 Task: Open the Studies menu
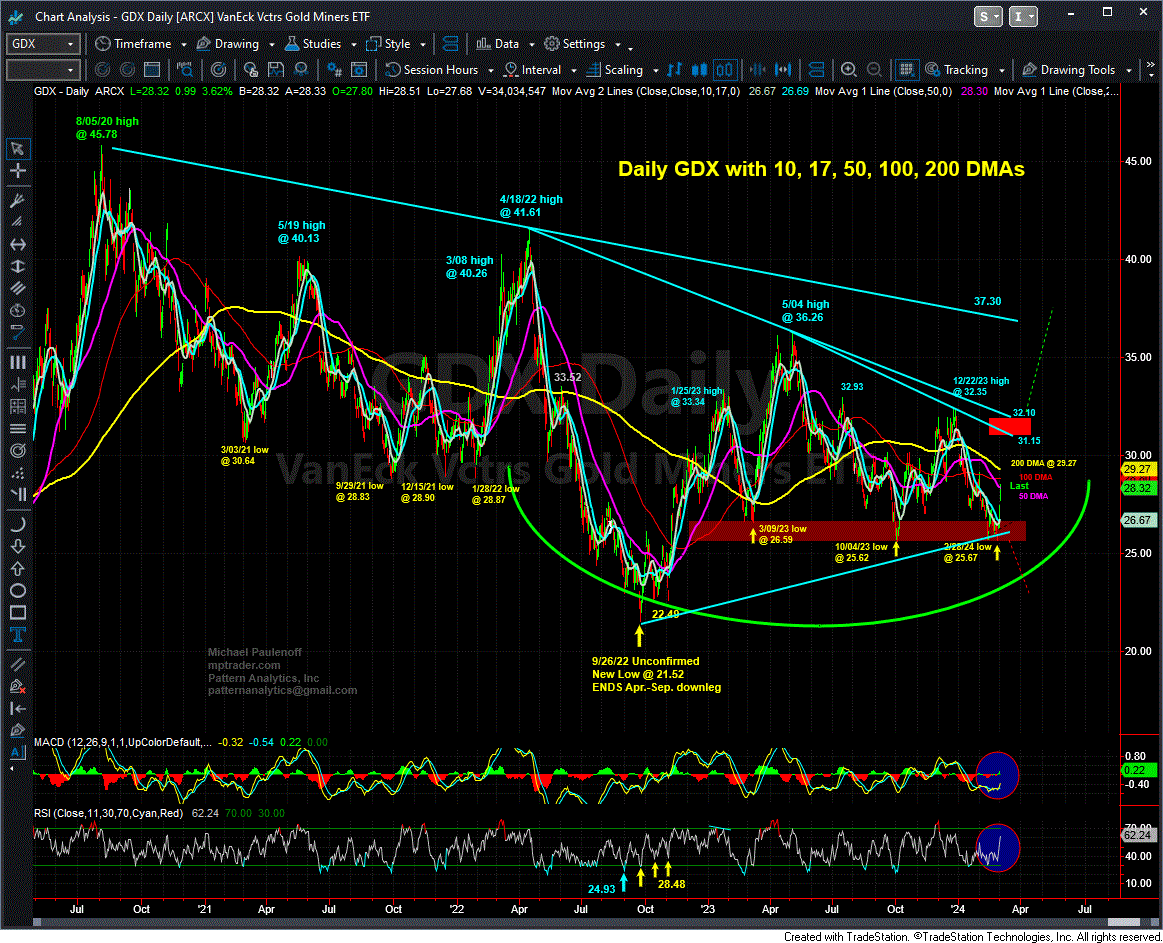(x=313, y=44)
